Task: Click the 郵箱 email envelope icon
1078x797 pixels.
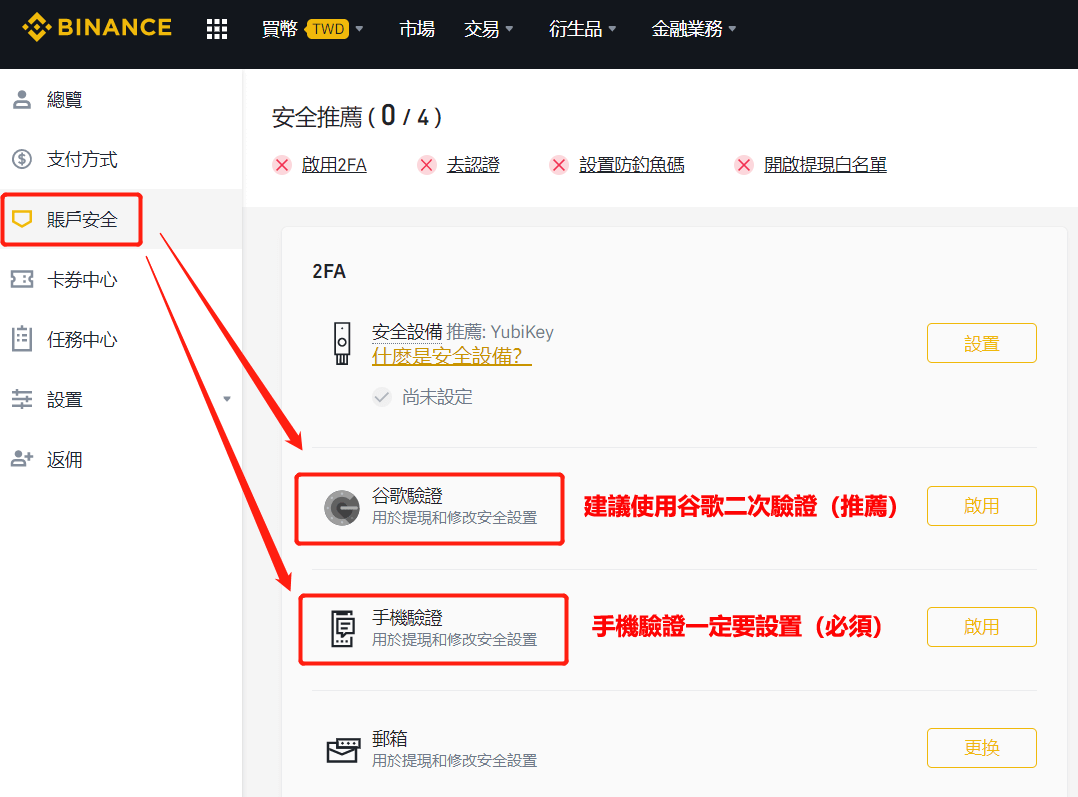Action: pos(344,747)
